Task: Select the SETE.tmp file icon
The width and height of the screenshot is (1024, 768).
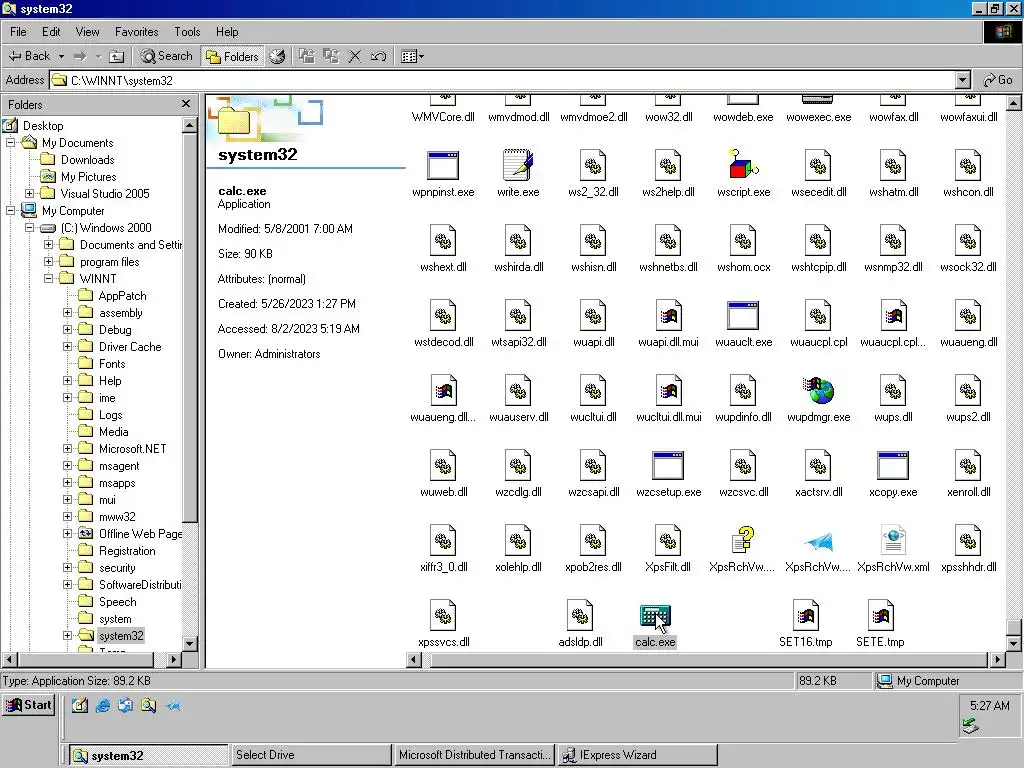Action: pyautogui.click(x=880, y=616)
